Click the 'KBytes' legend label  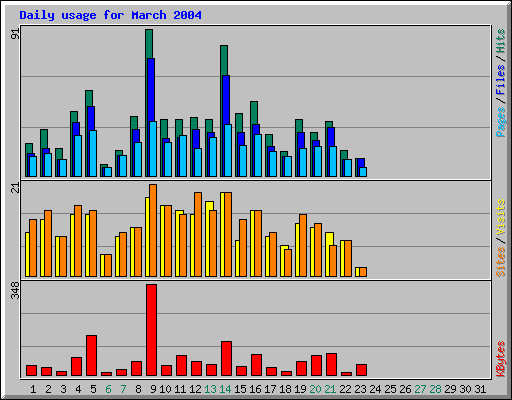[500, 359]
